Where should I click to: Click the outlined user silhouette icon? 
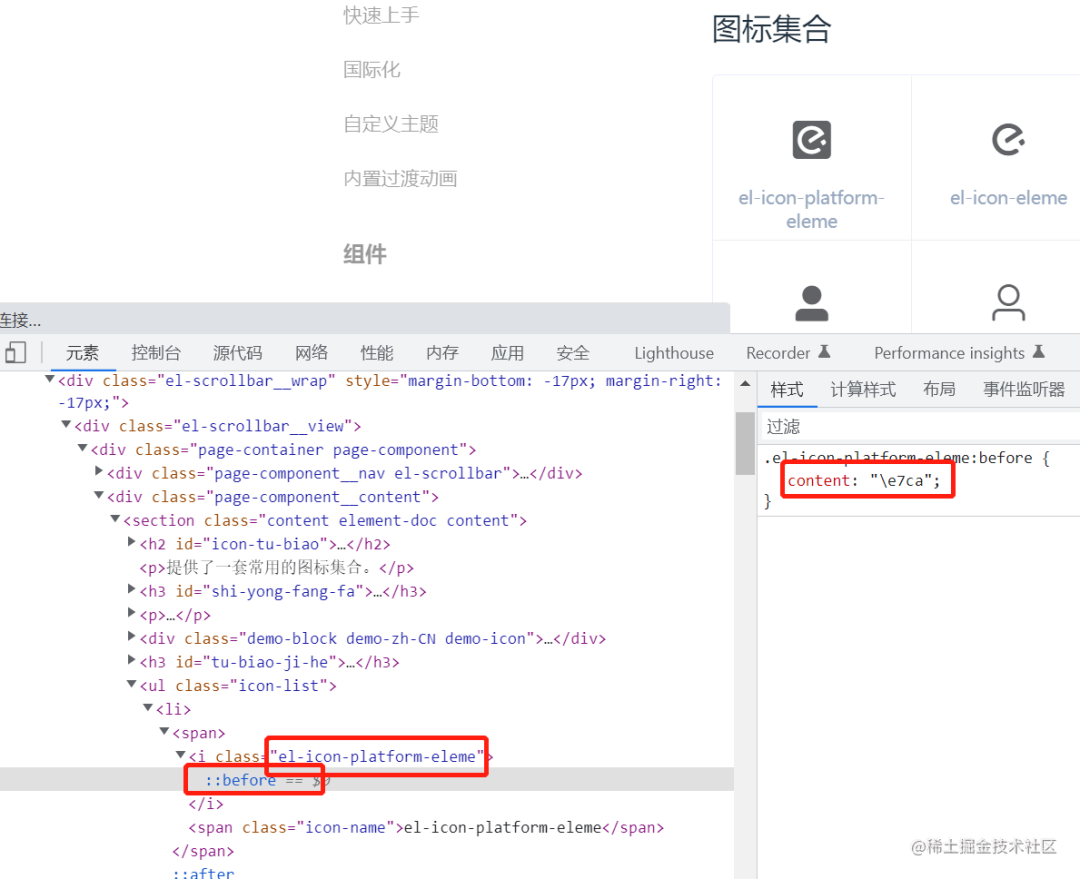point(1008,304)
